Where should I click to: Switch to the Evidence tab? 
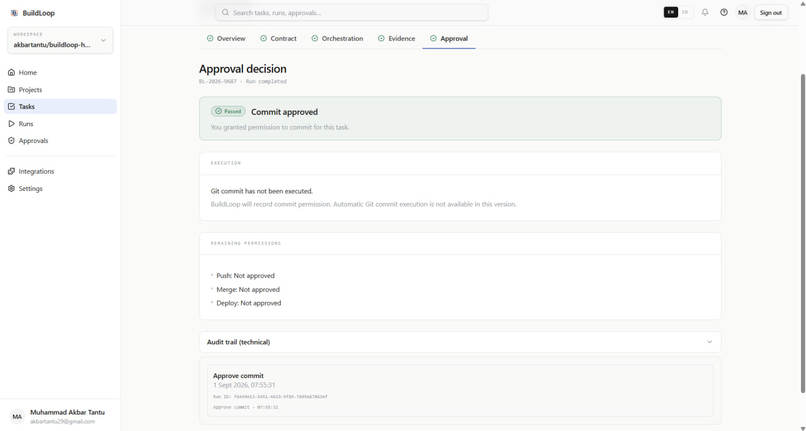[x=396, y=39]
